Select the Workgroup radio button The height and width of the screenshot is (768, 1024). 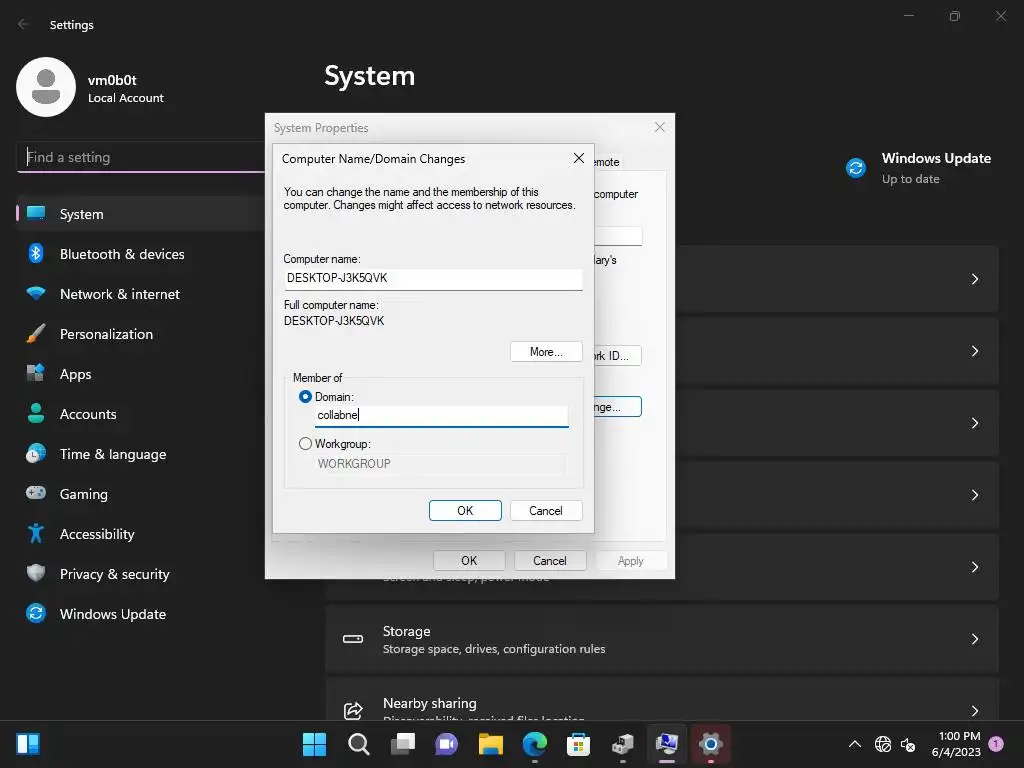(x=305, y=443)
